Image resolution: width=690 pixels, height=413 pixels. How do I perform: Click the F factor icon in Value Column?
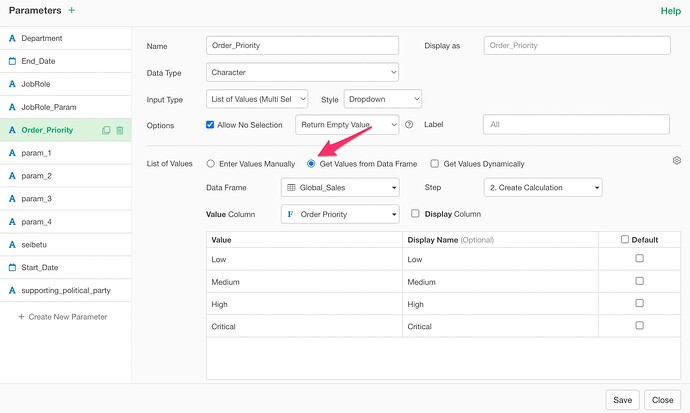click(290, 214)
